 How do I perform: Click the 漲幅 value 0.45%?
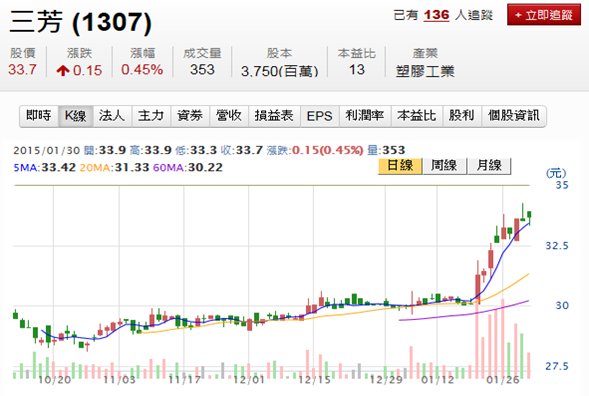[142, 70]
